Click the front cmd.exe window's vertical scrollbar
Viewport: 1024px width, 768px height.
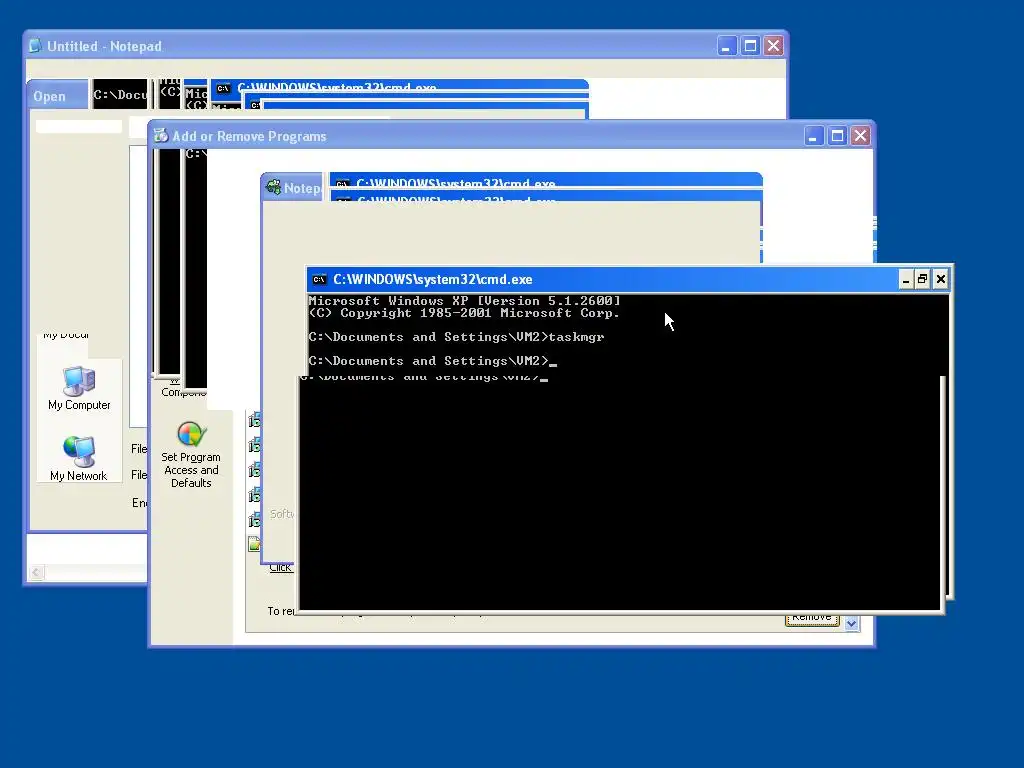pyautogui.click(x=943, y=493)
